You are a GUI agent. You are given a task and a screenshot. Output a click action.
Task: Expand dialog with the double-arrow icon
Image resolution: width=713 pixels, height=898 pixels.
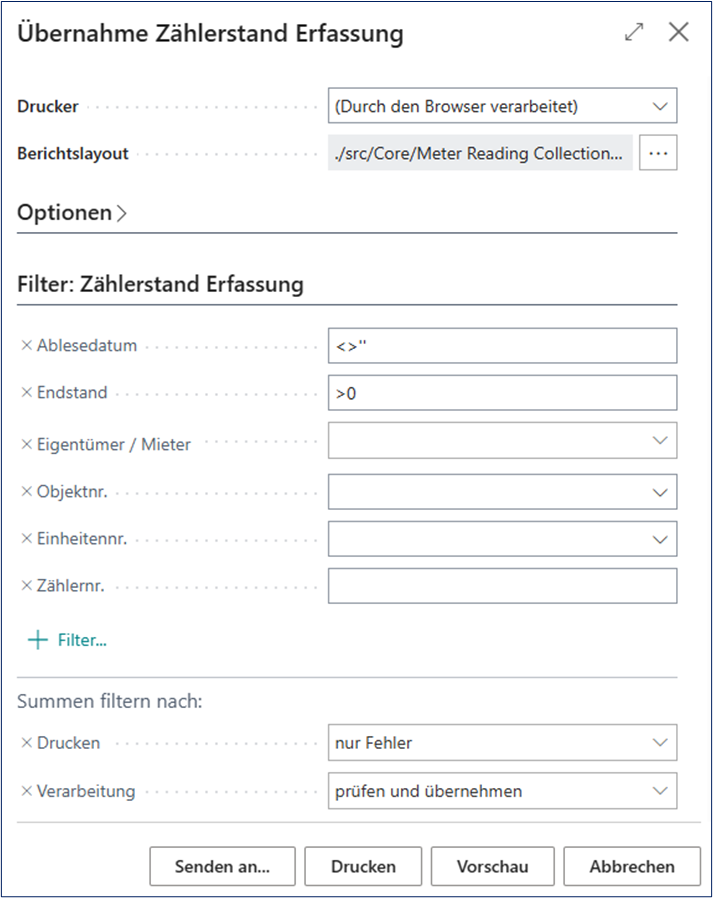pos(634,32)
